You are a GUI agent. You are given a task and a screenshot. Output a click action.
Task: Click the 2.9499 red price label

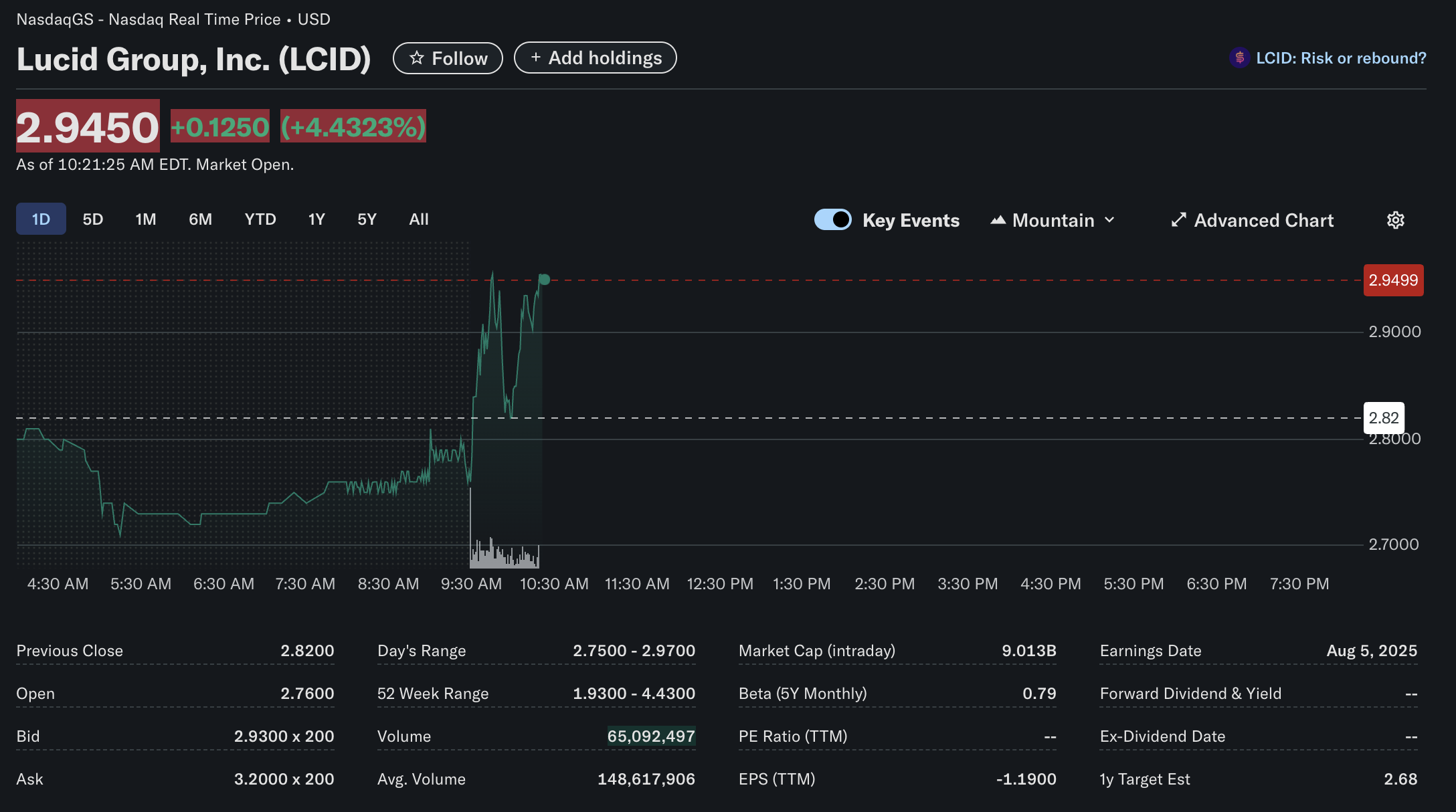point(1393,280)
